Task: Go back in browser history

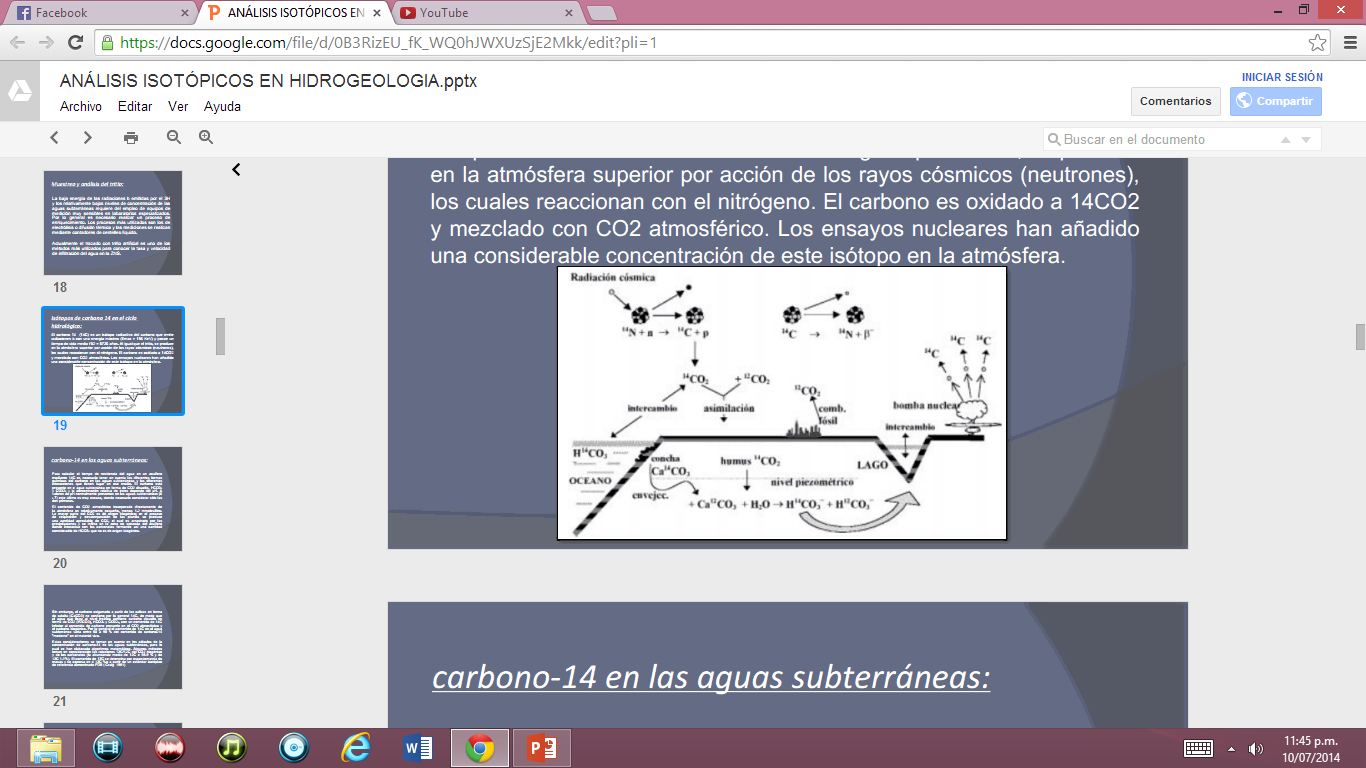Action: (18, 43)
